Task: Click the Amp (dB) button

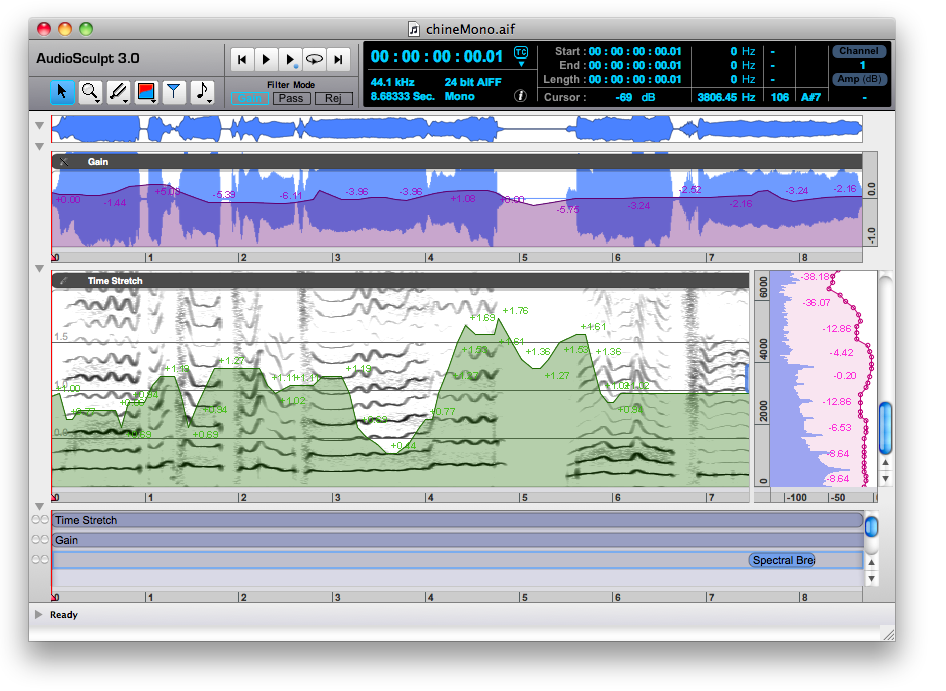Action: pyautogui.click(x=858, y=79)
